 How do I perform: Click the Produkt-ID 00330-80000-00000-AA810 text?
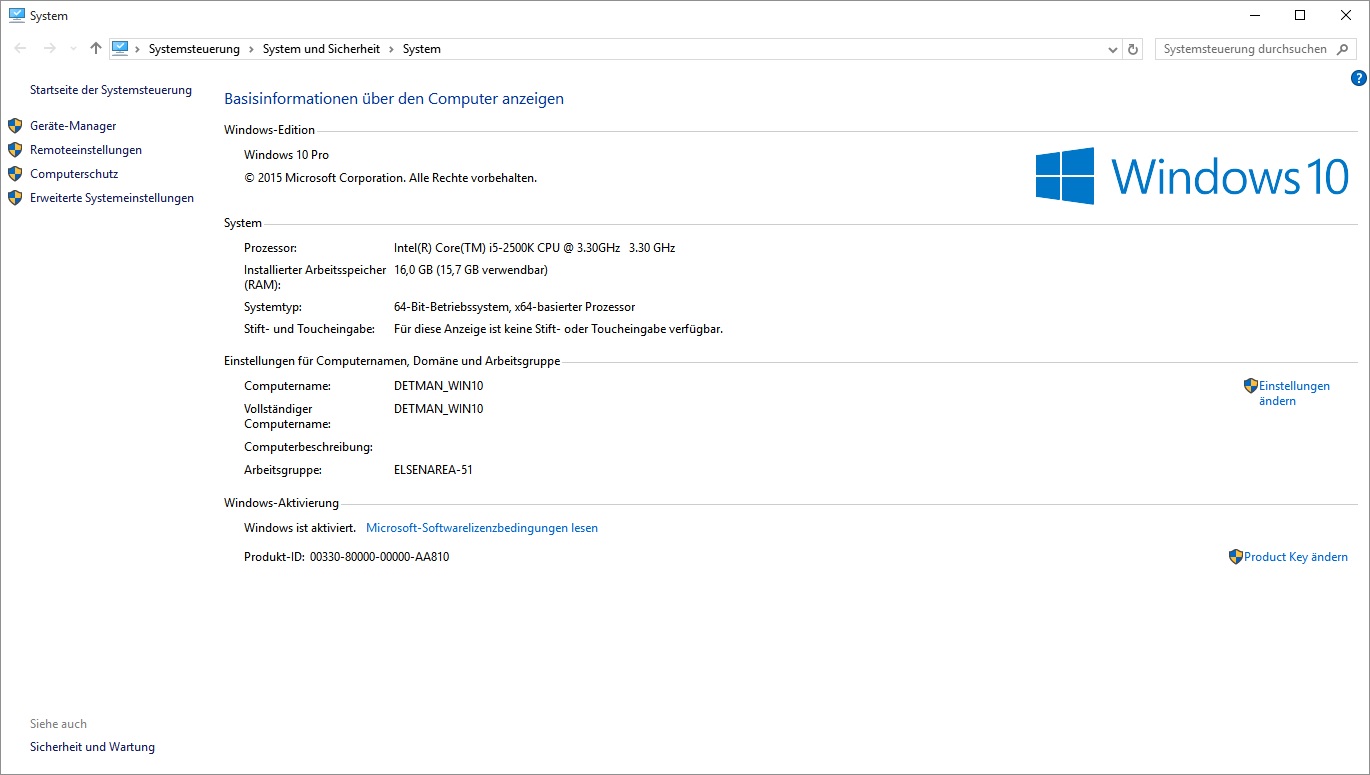pyautogui.click(x=346, y=557)
